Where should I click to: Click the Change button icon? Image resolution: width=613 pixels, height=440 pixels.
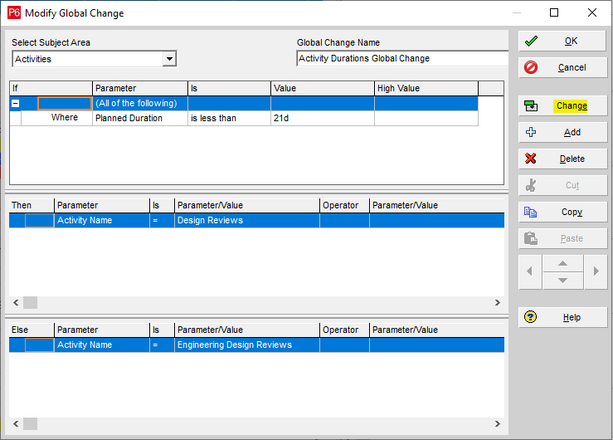click(x=531, y=106)
